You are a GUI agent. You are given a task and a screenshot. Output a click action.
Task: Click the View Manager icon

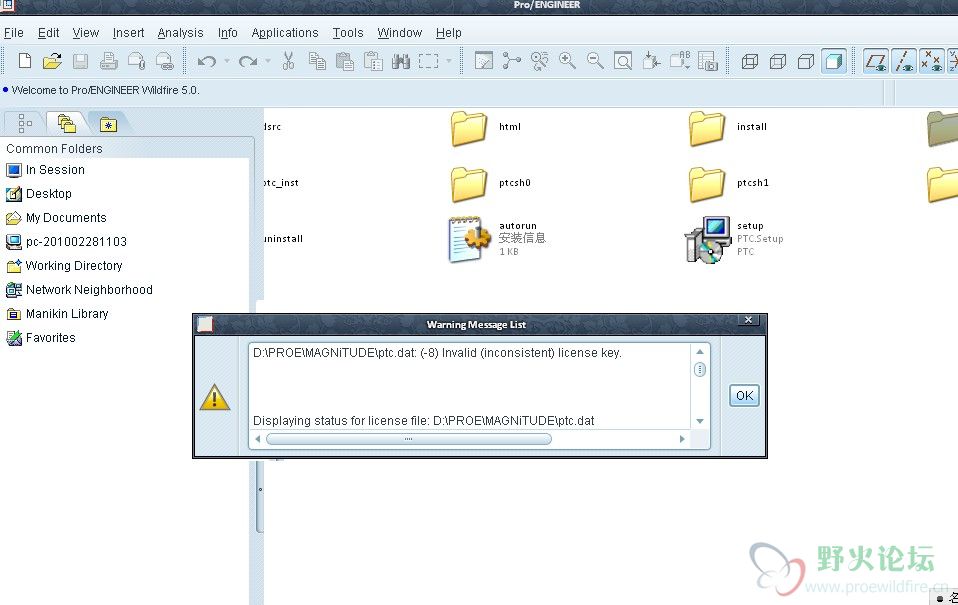tap(708, 61)
